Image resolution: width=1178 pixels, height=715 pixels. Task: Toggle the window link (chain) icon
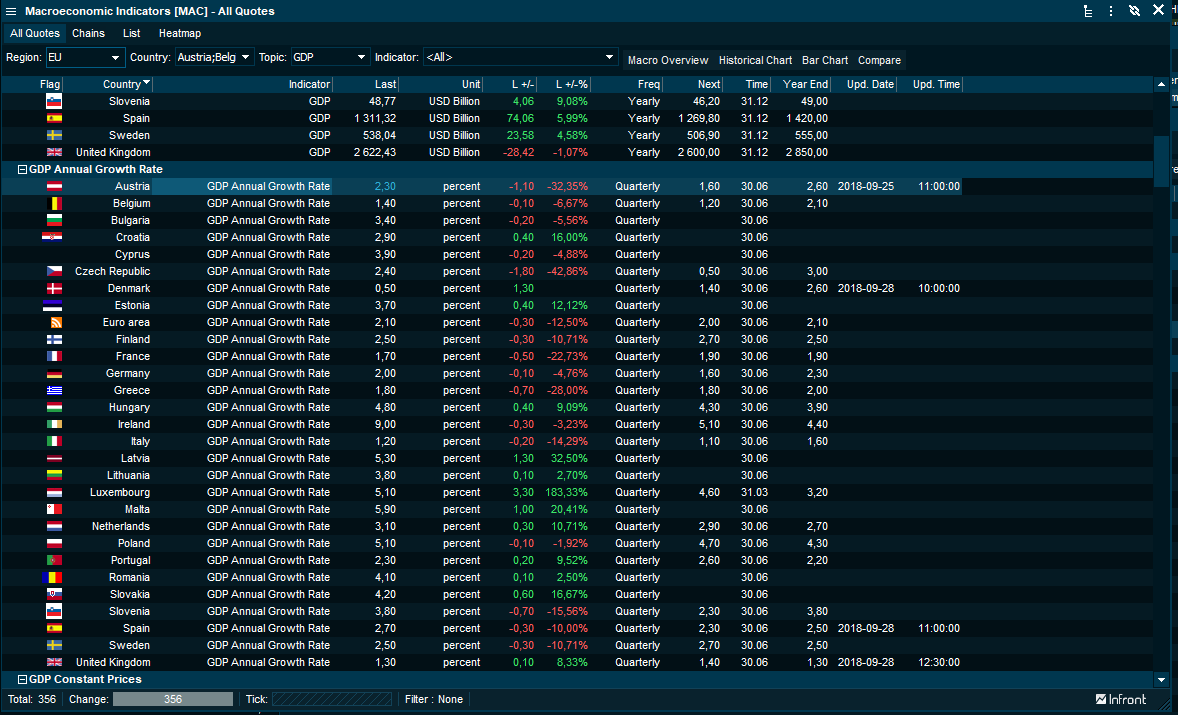coord(1134,11)
